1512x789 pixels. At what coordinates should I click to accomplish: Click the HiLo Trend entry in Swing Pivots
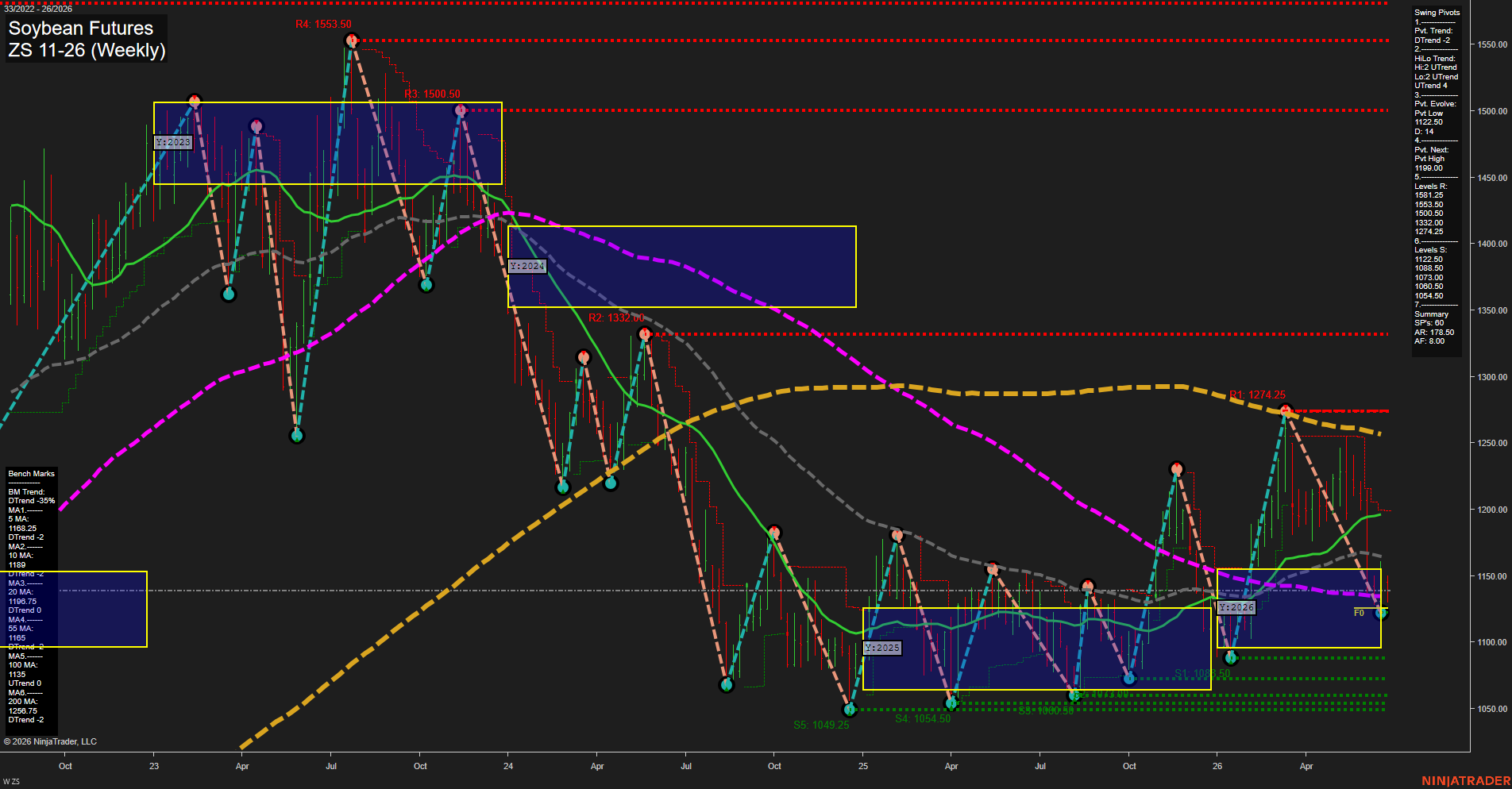pos(1436,72)
